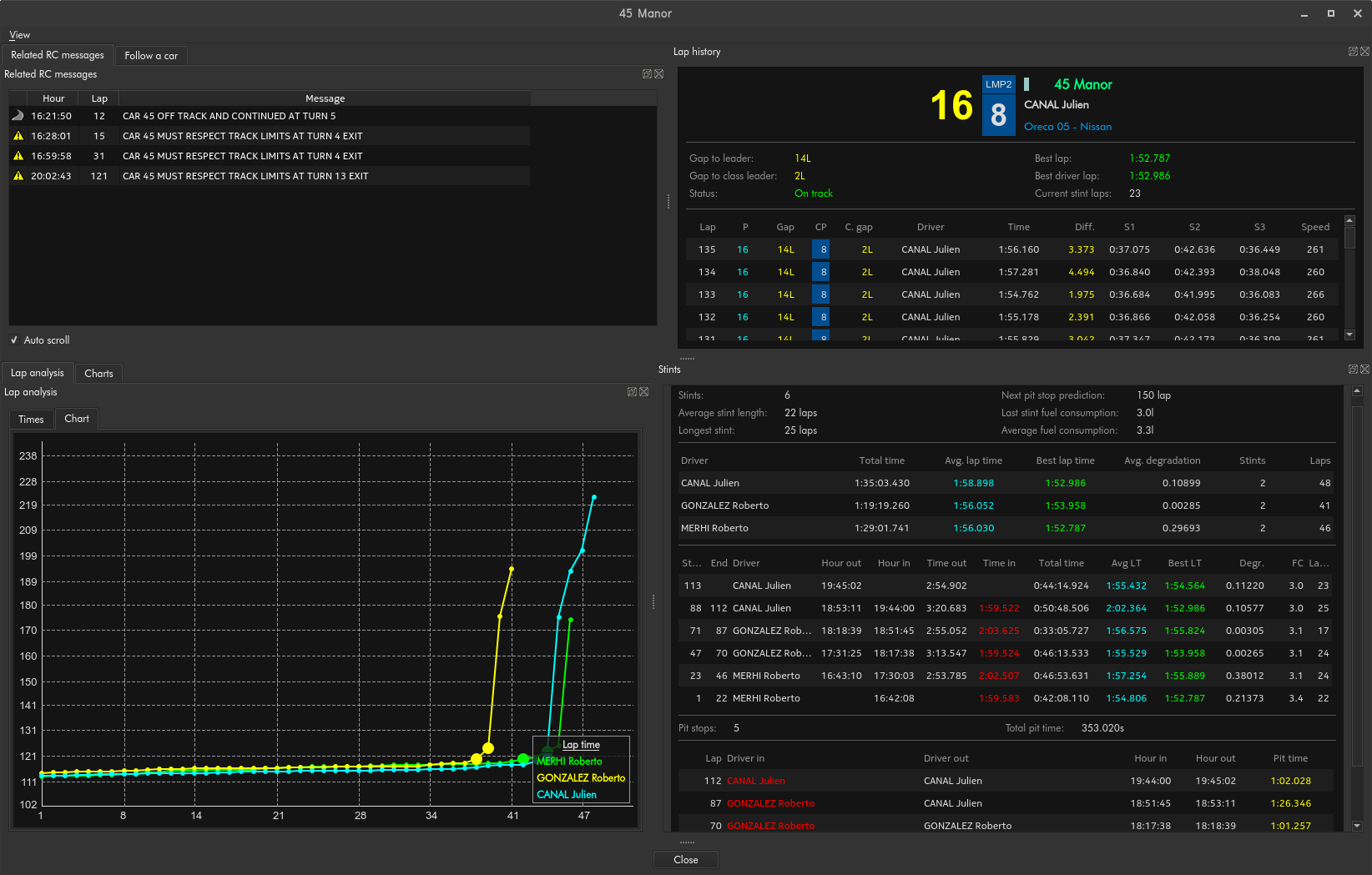The height and width of the screenshot is (875, 1372).
Task: Click the warning icon on lap 121 message
Action: (18, 176)
